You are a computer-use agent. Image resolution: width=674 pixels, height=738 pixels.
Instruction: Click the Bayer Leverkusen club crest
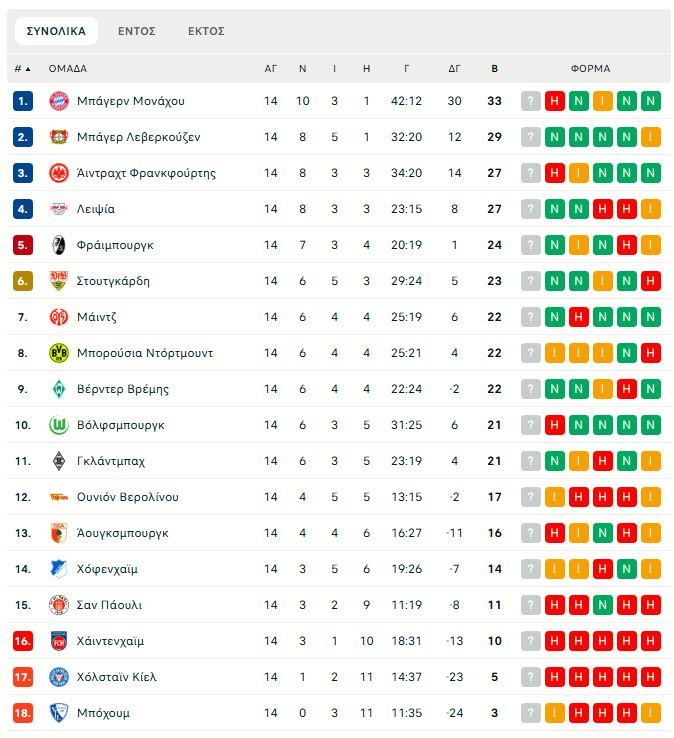coord(58,137)
